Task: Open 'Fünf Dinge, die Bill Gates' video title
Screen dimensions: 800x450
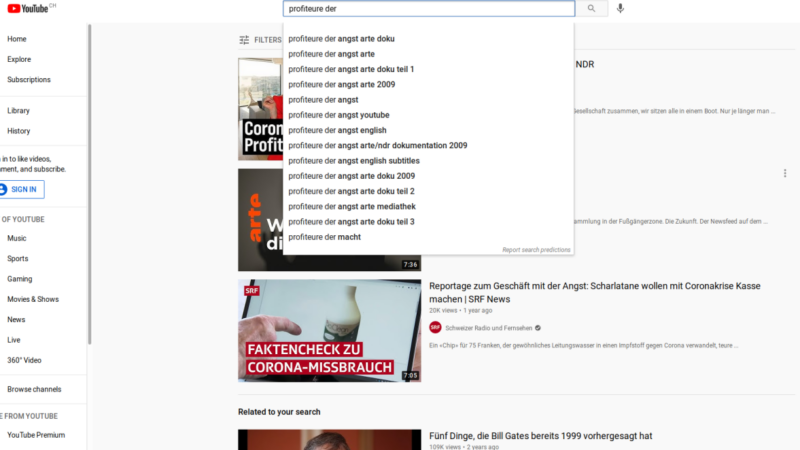Action: click(540, 436)
